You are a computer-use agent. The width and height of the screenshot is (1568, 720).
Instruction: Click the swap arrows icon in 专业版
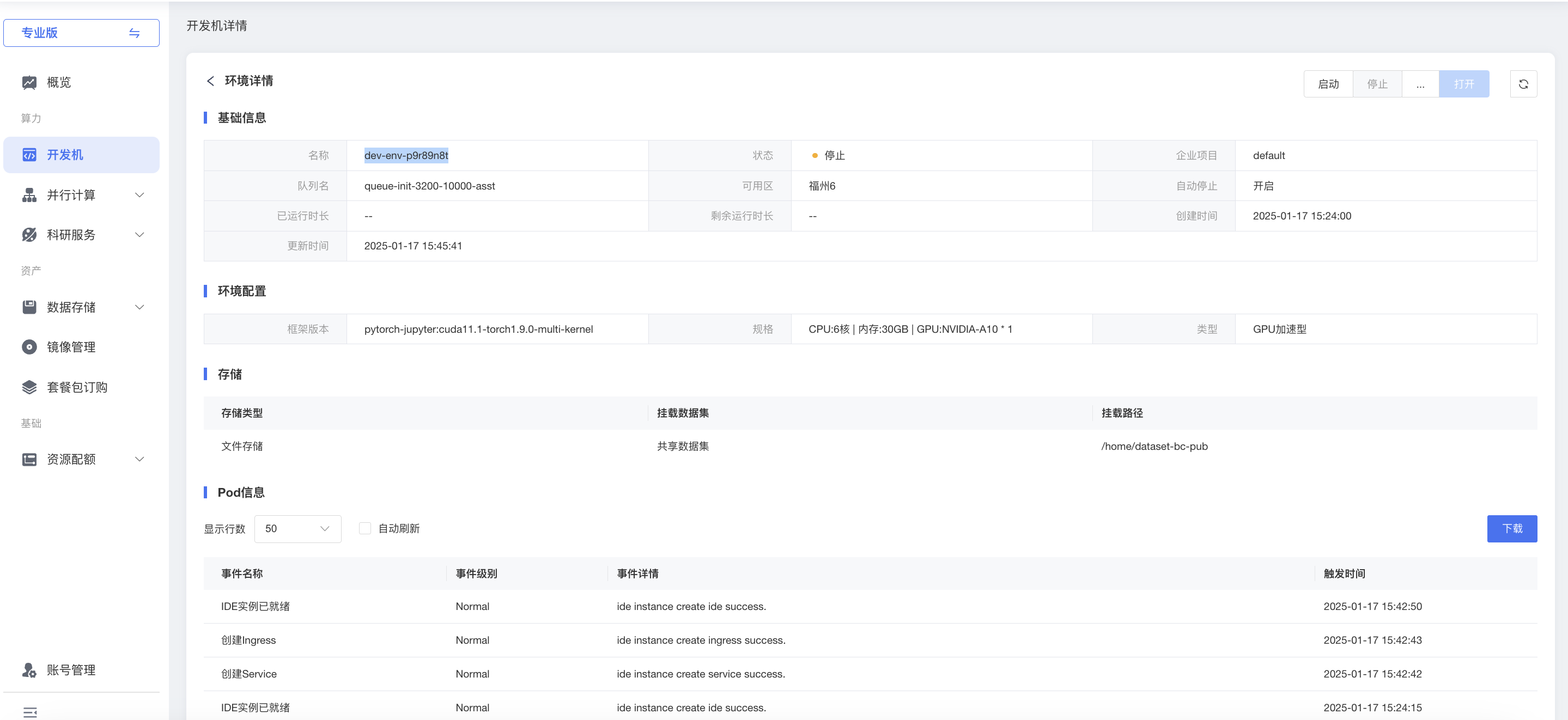tap(135, 33)
